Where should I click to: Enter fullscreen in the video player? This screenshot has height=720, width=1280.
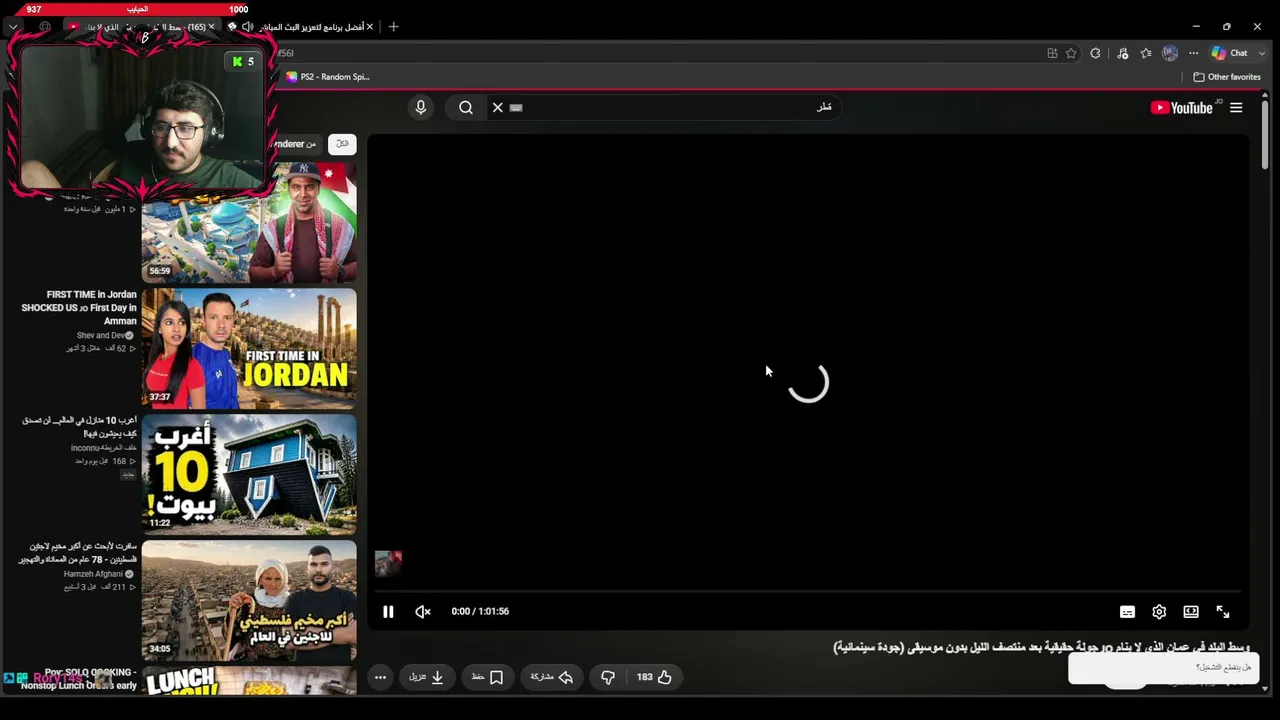(1223, 612)
